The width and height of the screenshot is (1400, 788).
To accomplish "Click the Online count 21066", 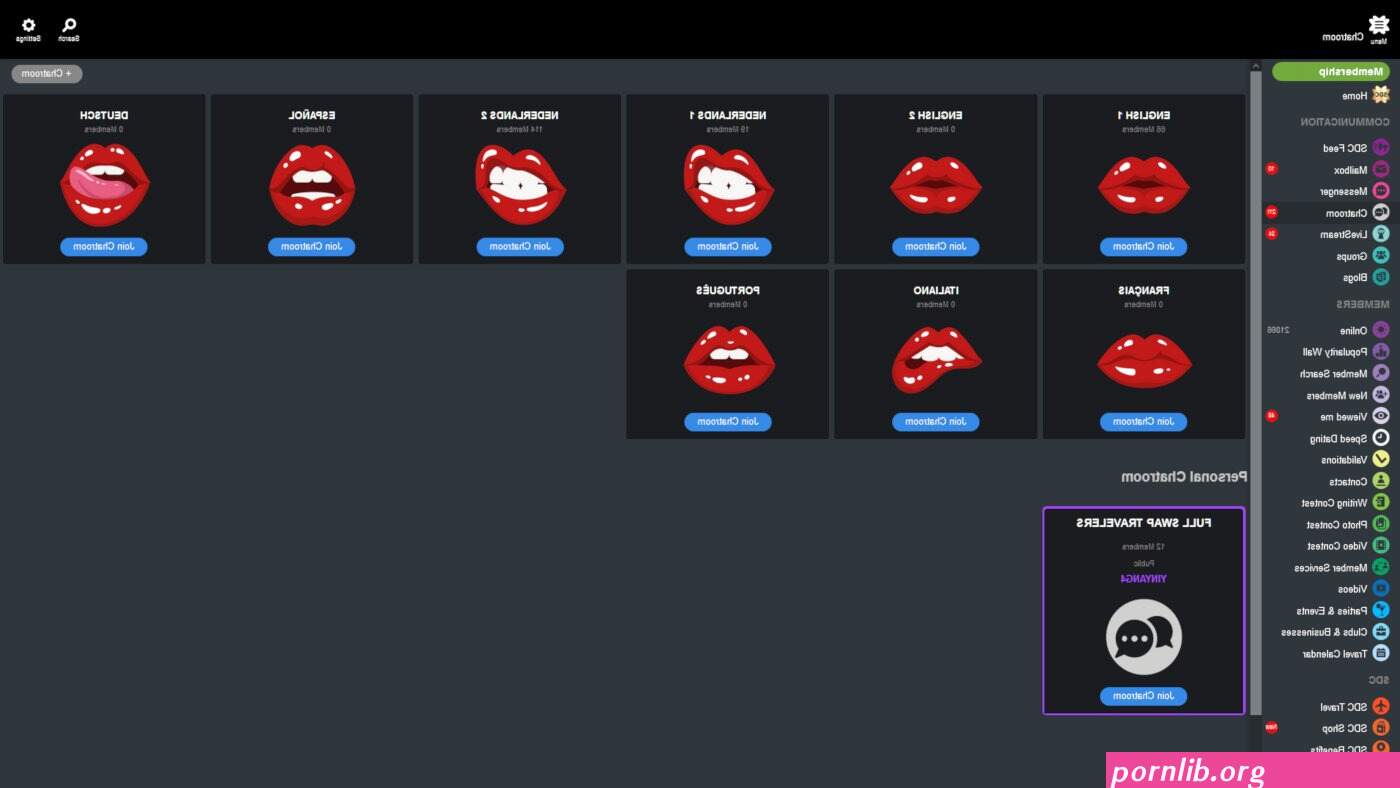I will tap(1279, 330).
